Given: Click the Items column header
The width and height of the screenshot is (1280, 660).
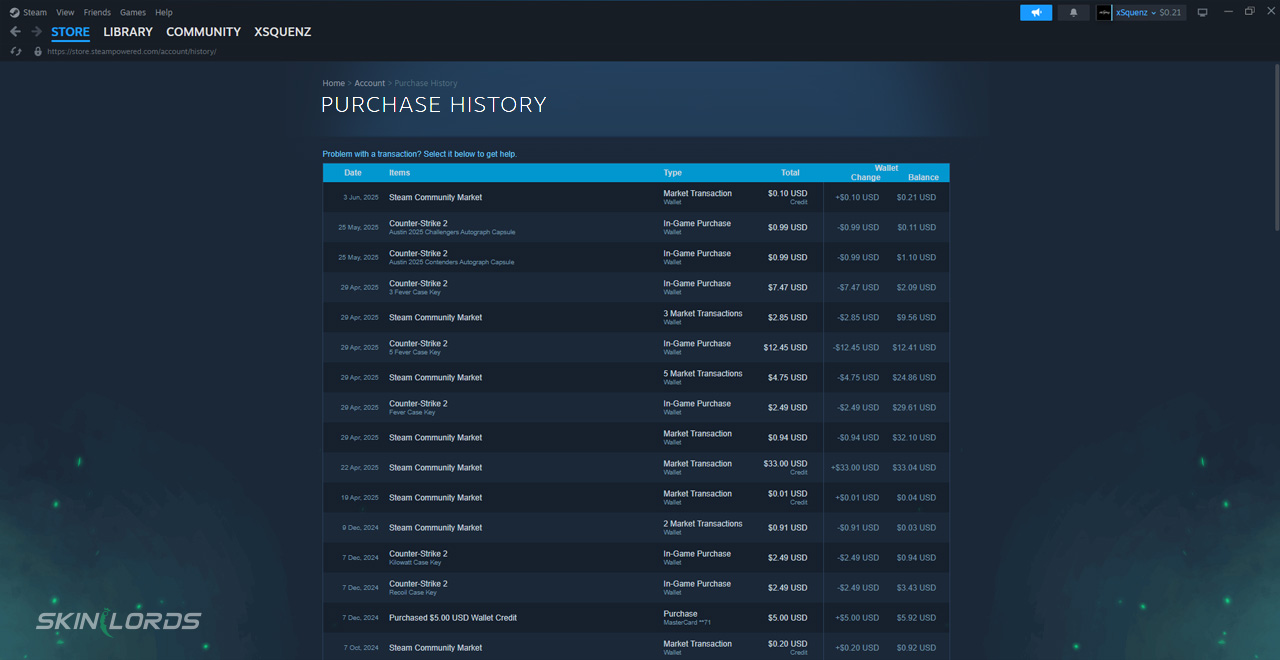Looking at the screenshot, I should coord(399,172).
